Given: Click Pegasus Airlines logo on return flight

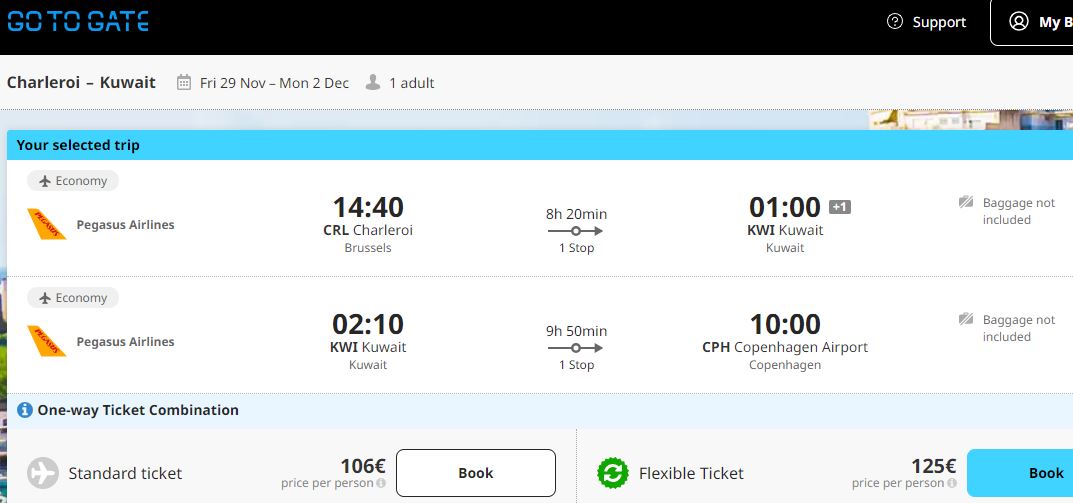Looking at the screenshot, I should (x=47, y=341).
